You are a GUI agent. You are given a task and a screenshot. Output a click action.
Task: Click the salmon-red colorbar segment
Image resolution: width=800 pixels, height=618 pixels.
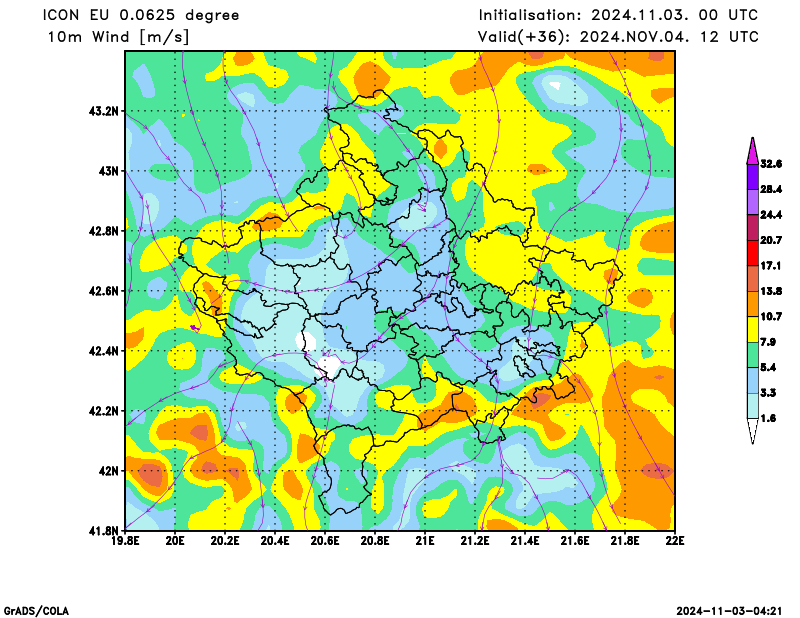(753, 279)
